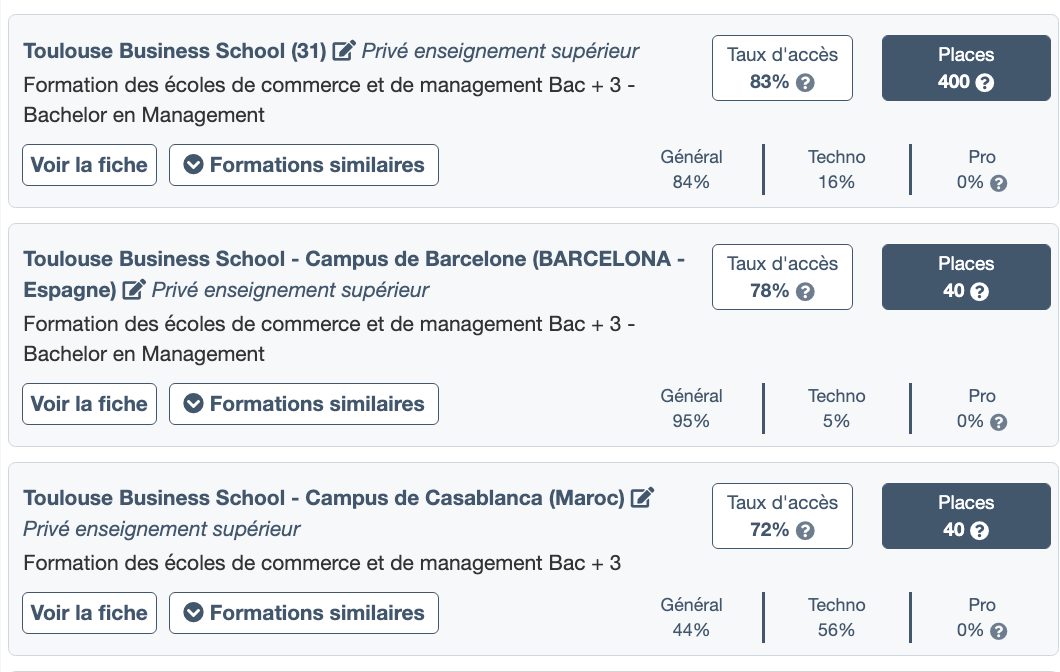The width and height of the screenshot is (1060, 672).
Task: Open Voir la fiche for Casablanca campus
Action: point(89,613)
